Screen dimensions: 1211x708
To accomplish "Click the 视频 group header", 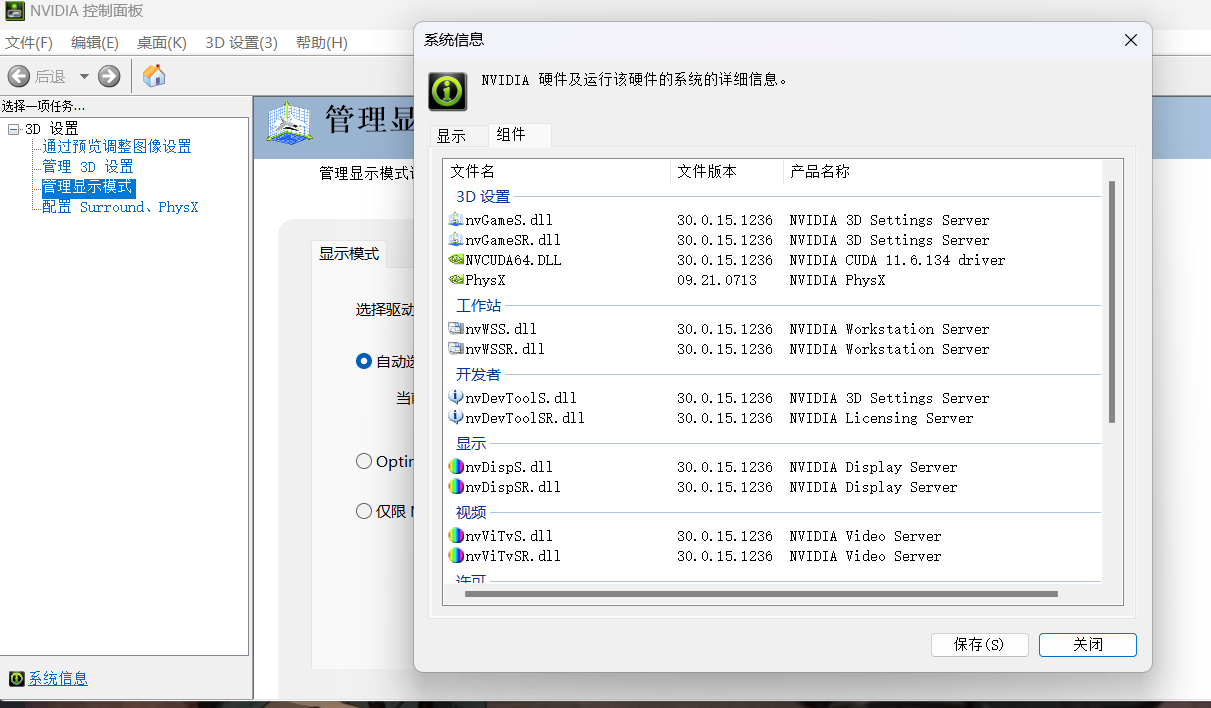I will (x=471, y=513).
